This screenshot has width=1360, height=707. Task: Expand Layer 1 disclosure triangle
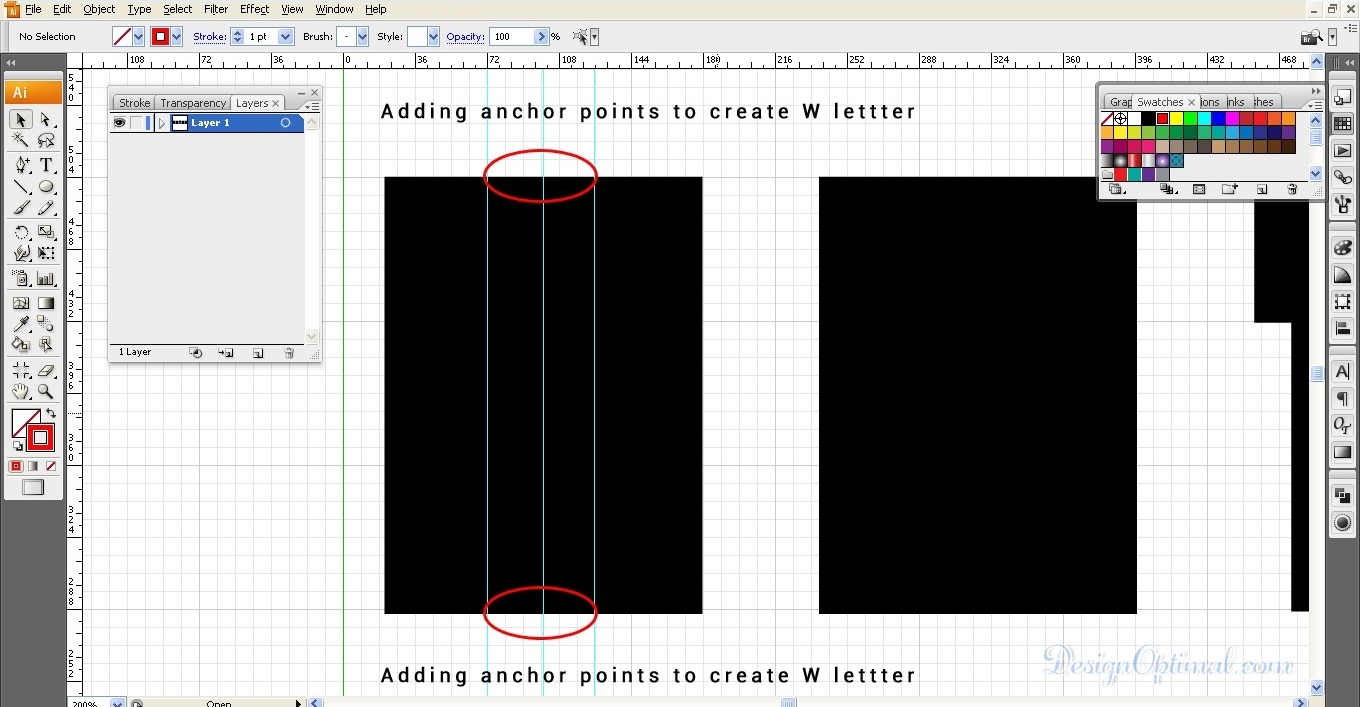[161, 123]
